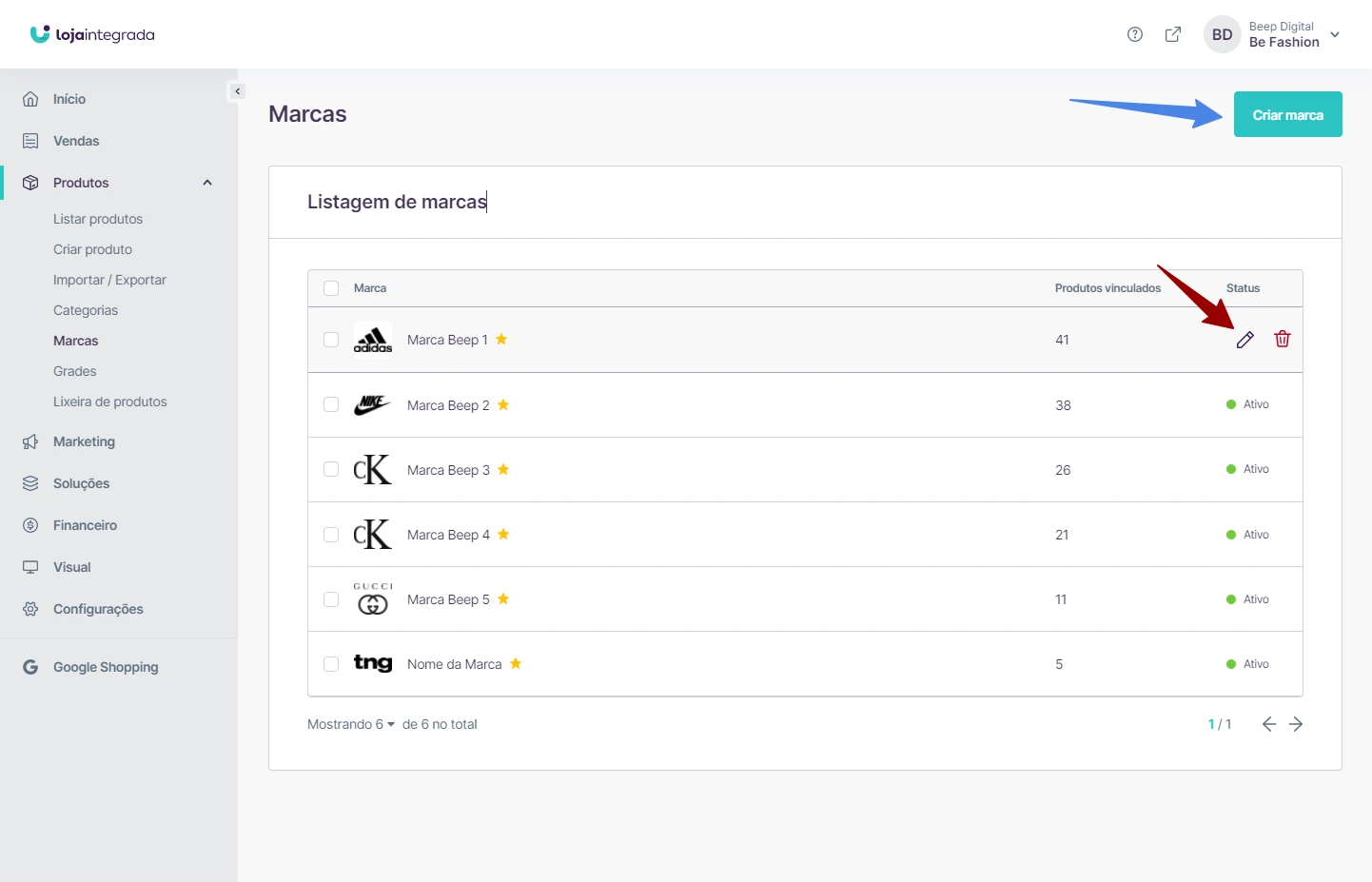Click the star next to Marca Beep 4
This screenshot has height=882, width=1372.
click(503, 534)
